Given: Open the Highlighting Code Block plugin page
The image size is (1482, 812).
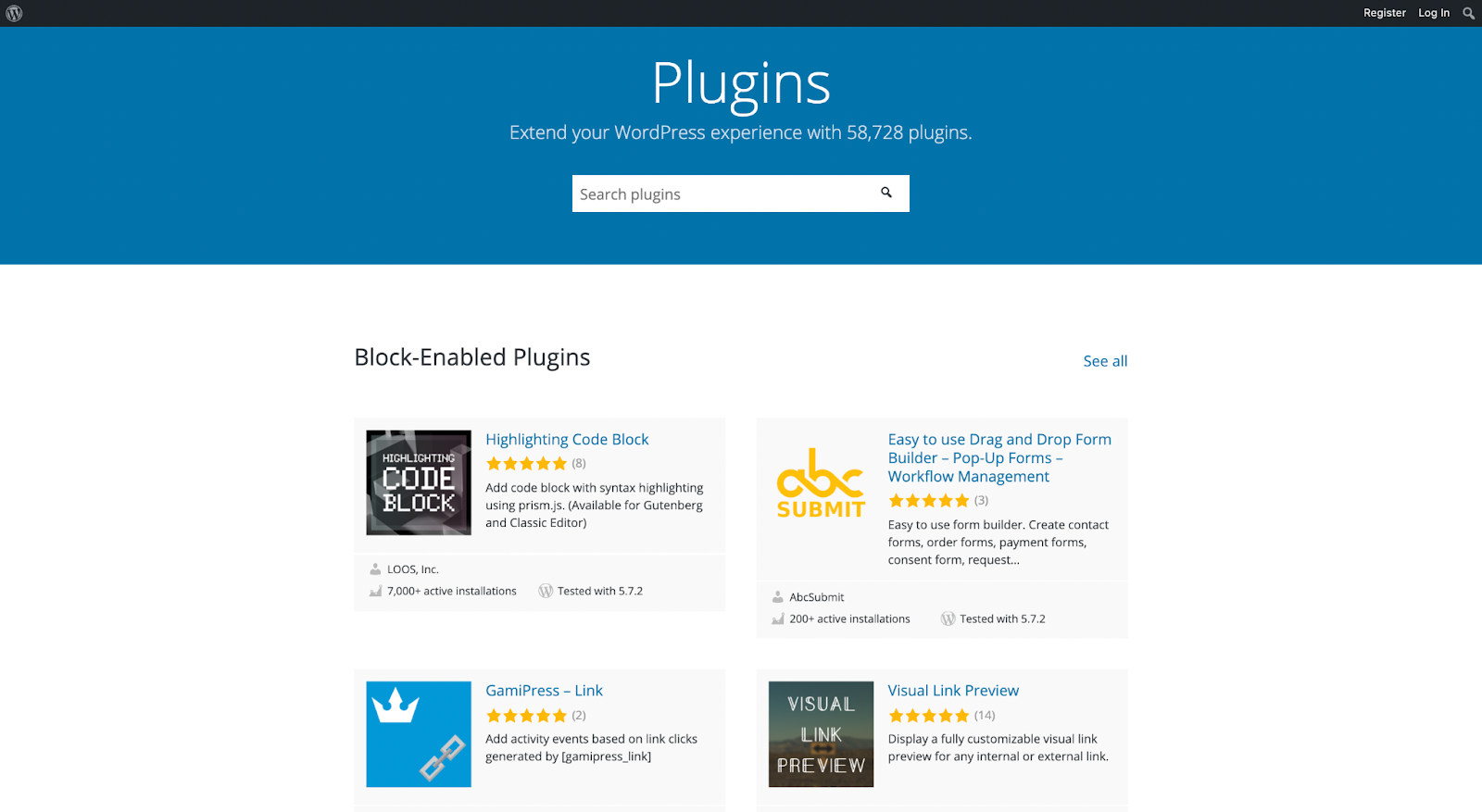Looking at the screenshot, I should [567, 439].
